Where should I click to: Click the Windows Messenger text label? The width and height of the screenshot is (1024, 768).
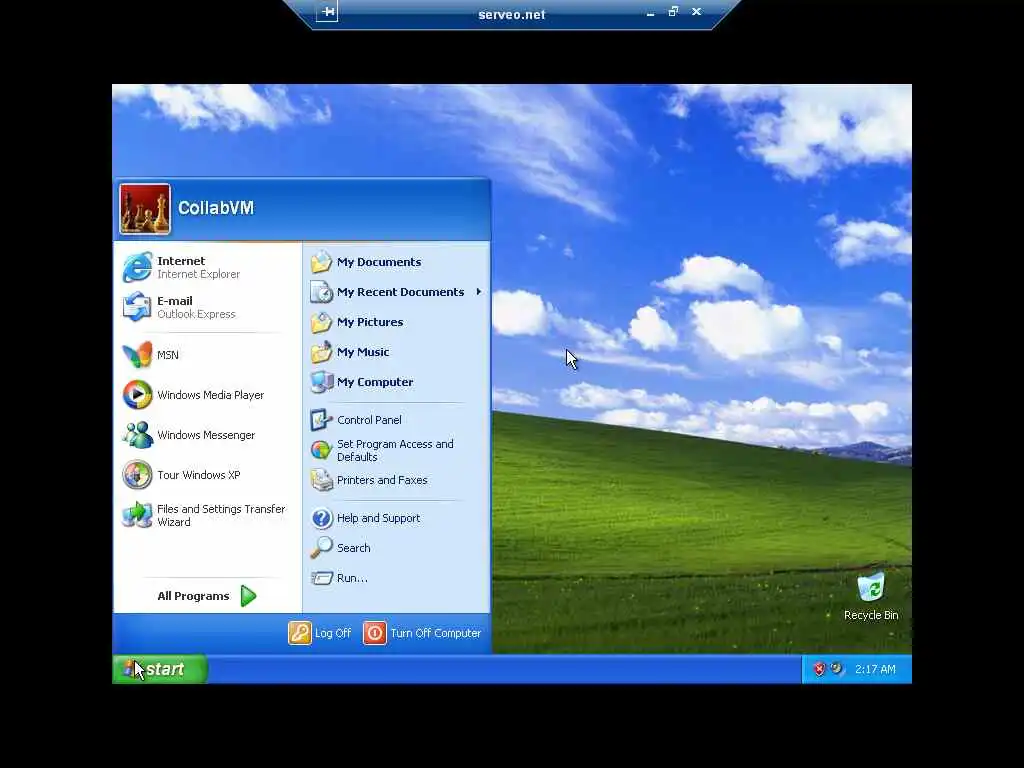[x=206, y=435]
